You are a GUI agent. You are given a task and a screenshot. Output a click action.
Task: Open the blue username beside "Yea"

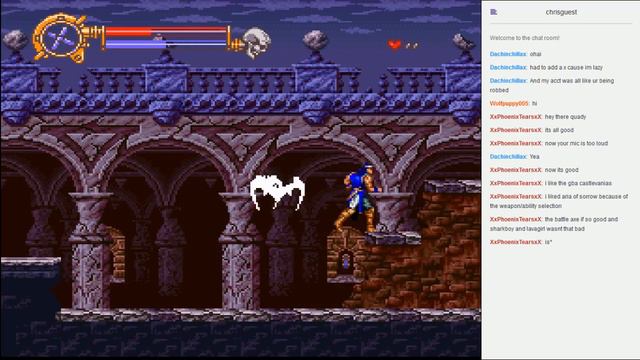(x=508, y=157)
